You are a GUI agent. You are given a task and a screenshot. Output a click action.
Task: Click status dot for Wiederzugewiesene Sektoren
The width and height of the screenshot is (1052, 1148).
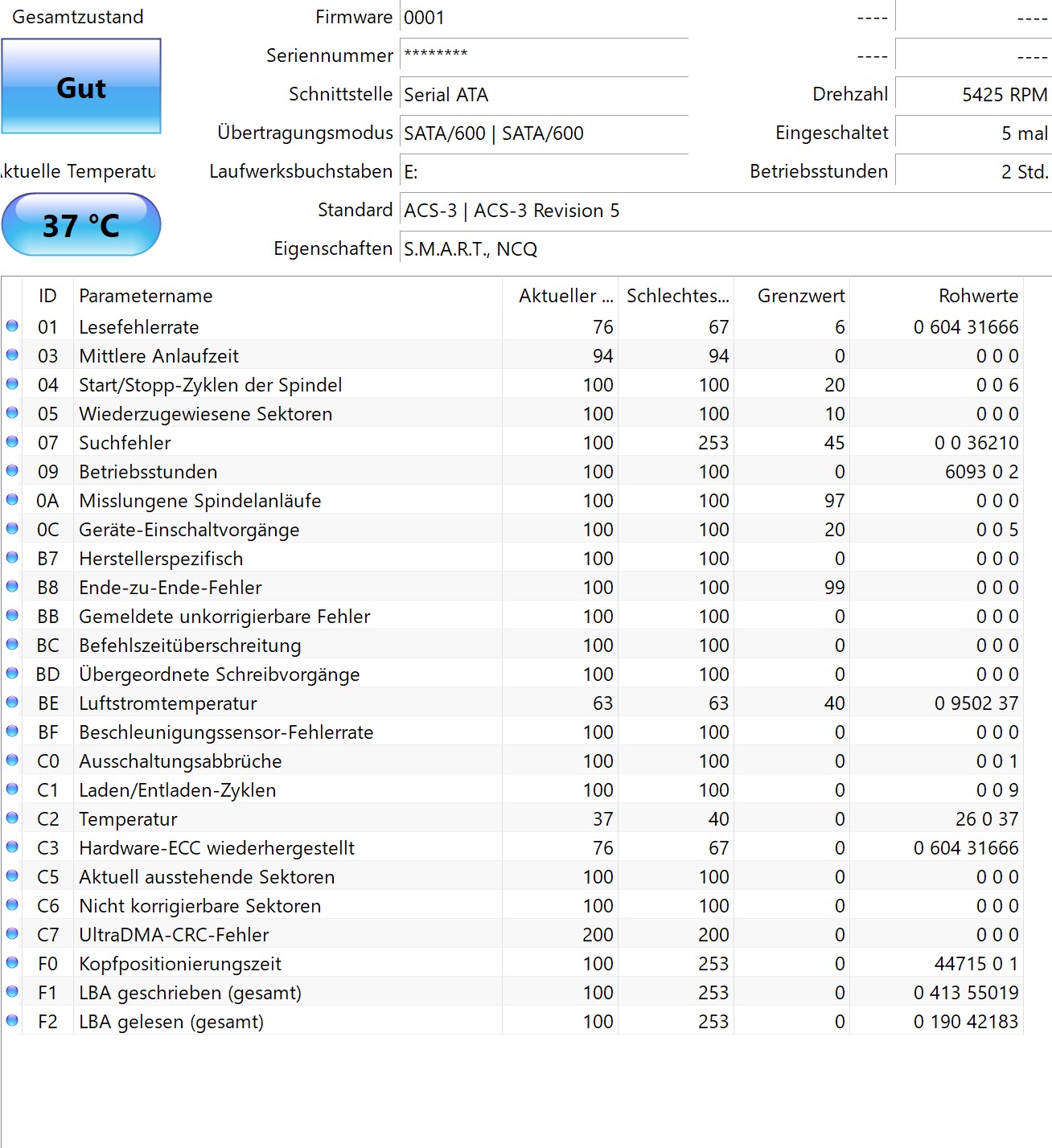(12, 412)
